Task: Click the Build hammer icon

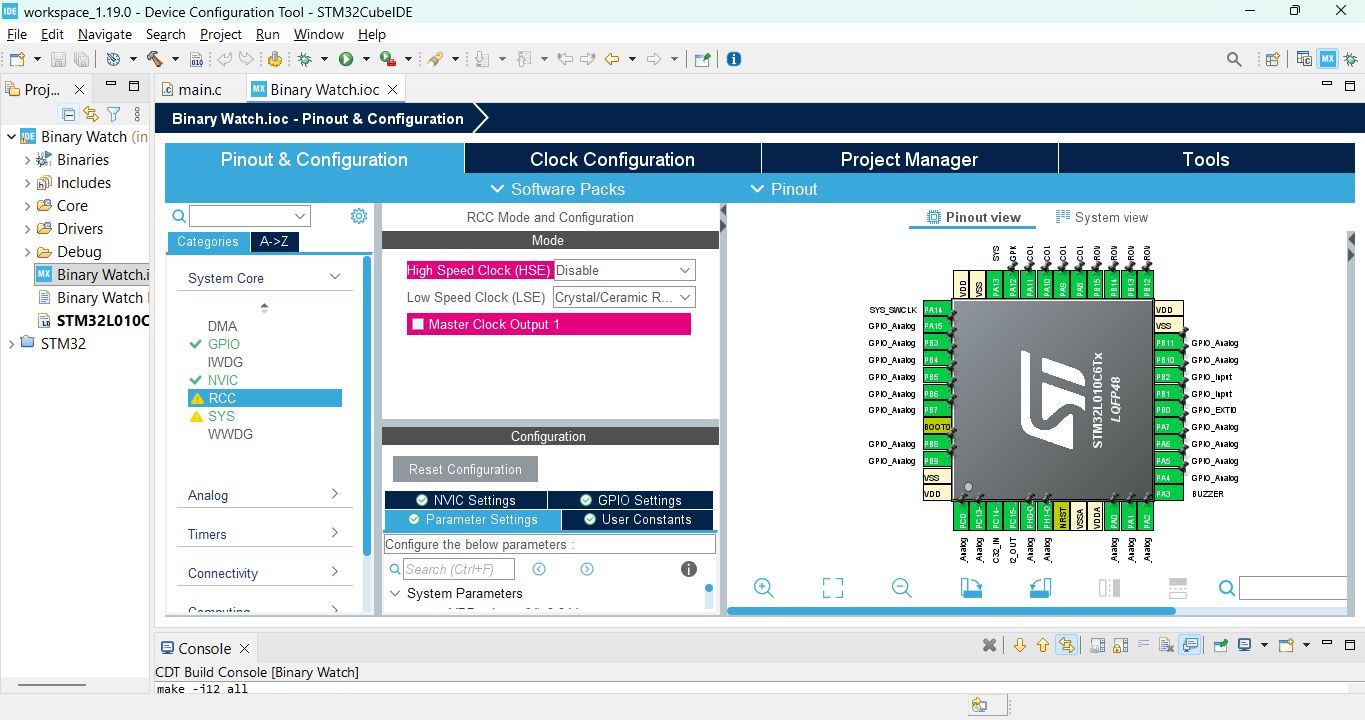Action: (x=153, y=59)
